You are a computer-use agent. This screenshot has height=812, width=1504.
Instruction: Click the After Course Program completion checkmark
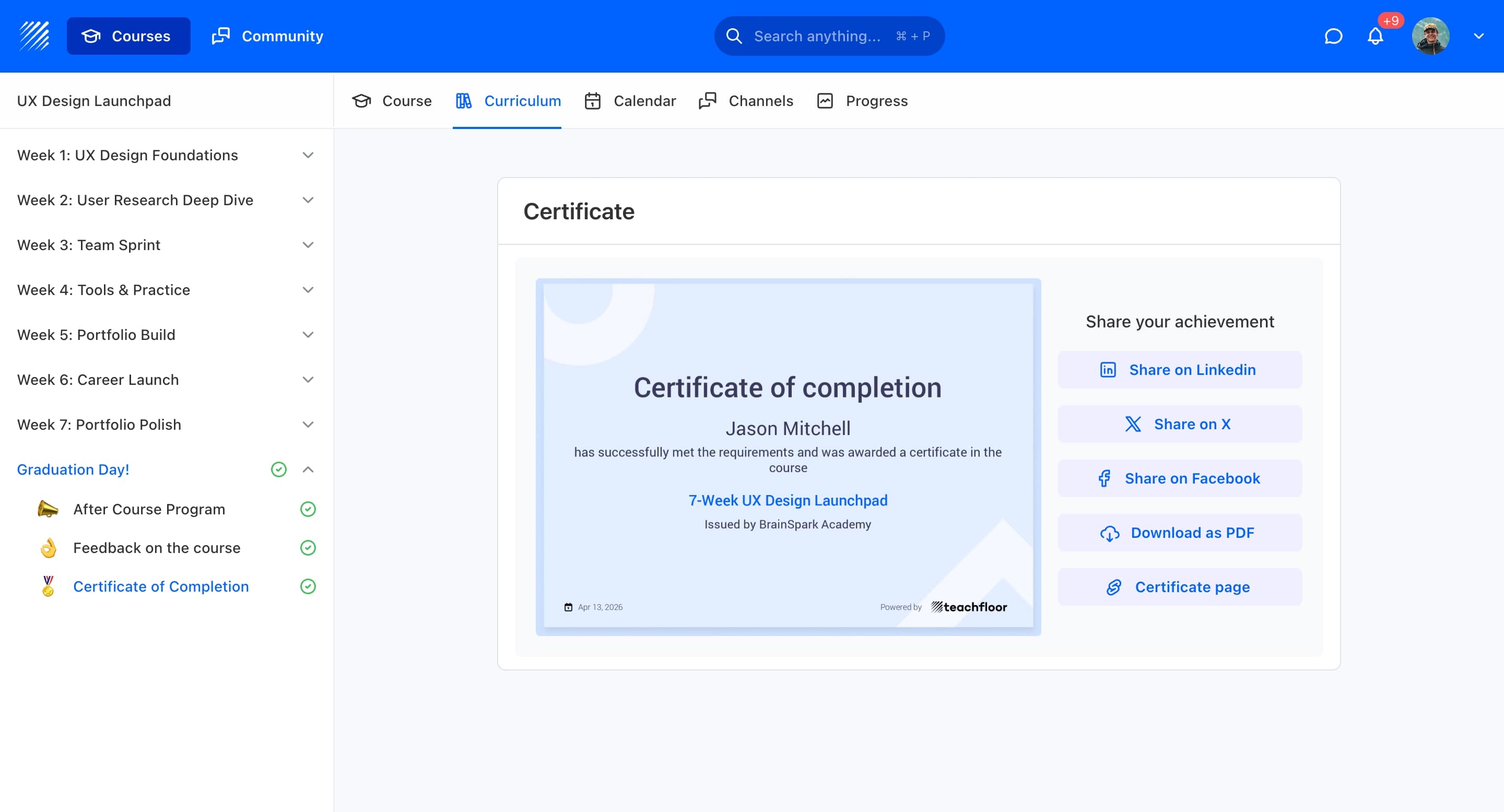(308, 509)
